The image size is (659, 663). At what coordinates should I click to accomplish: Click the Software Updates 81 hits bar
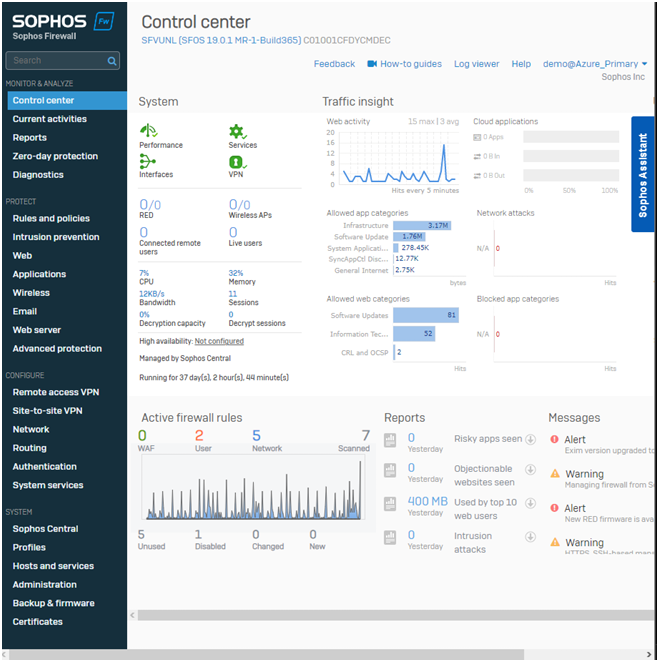pos(426,315)
